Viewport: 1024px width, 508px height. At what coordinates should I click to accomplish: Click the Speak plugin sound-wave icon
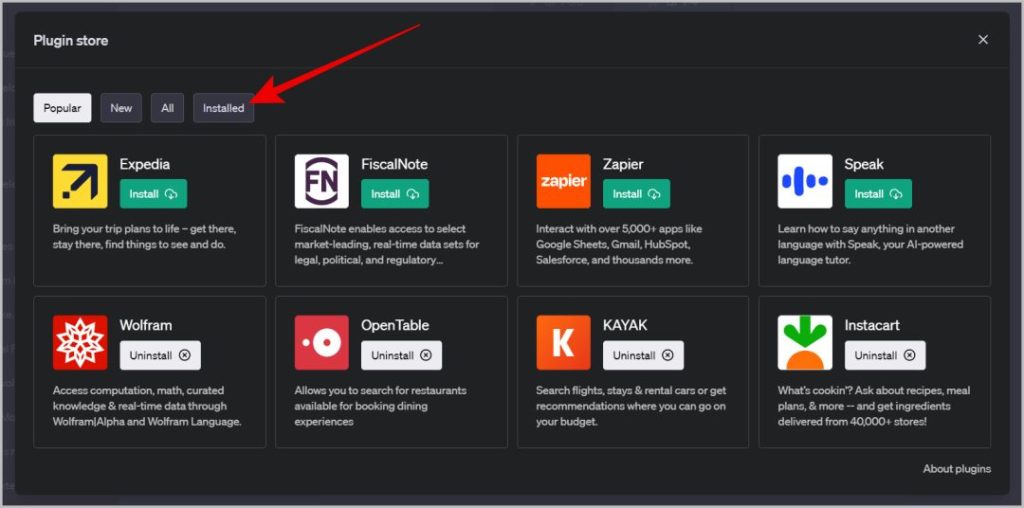[805, 182]
